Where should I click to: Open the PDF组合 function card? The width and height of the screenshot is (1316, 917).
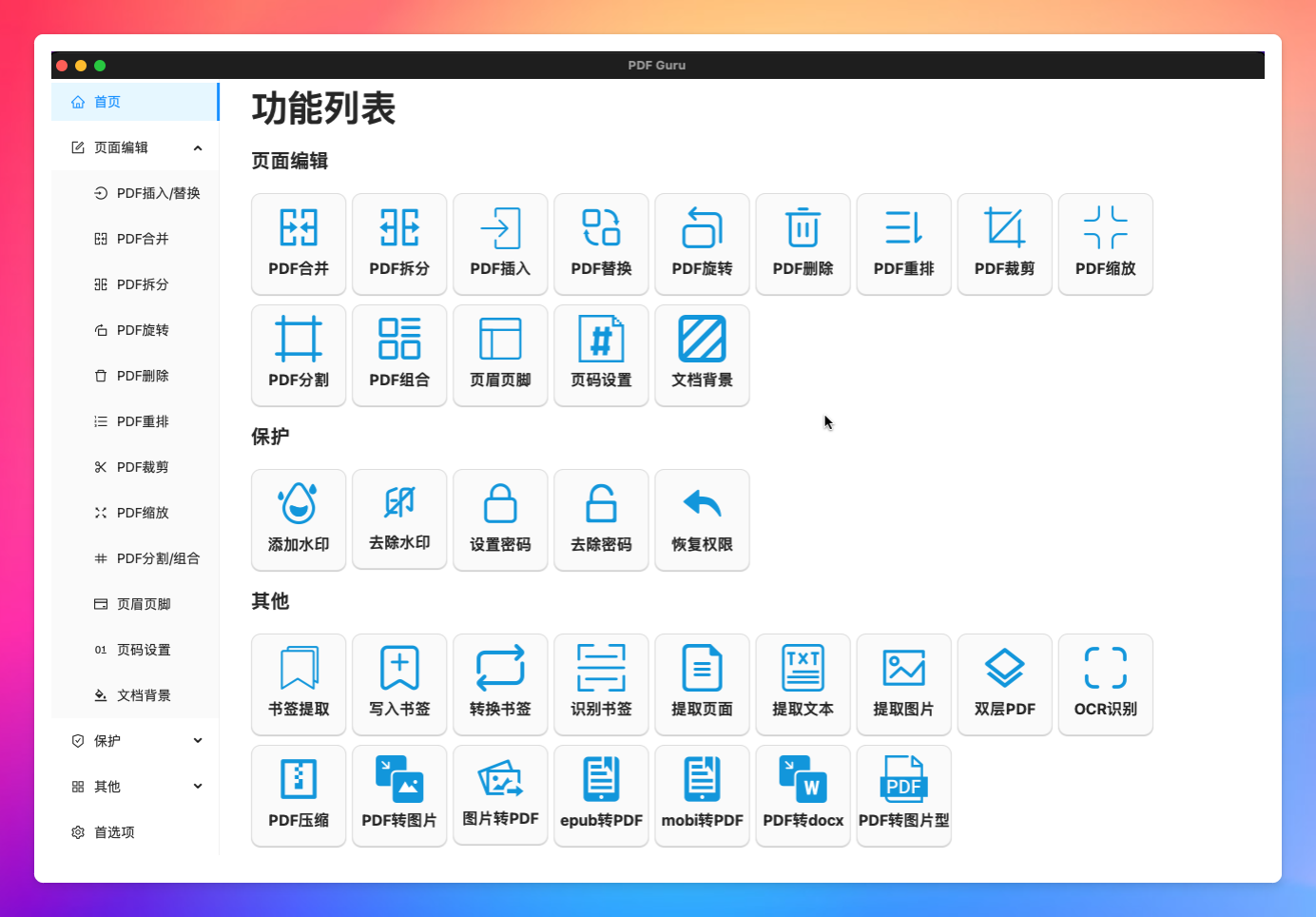tap(399, 356)
